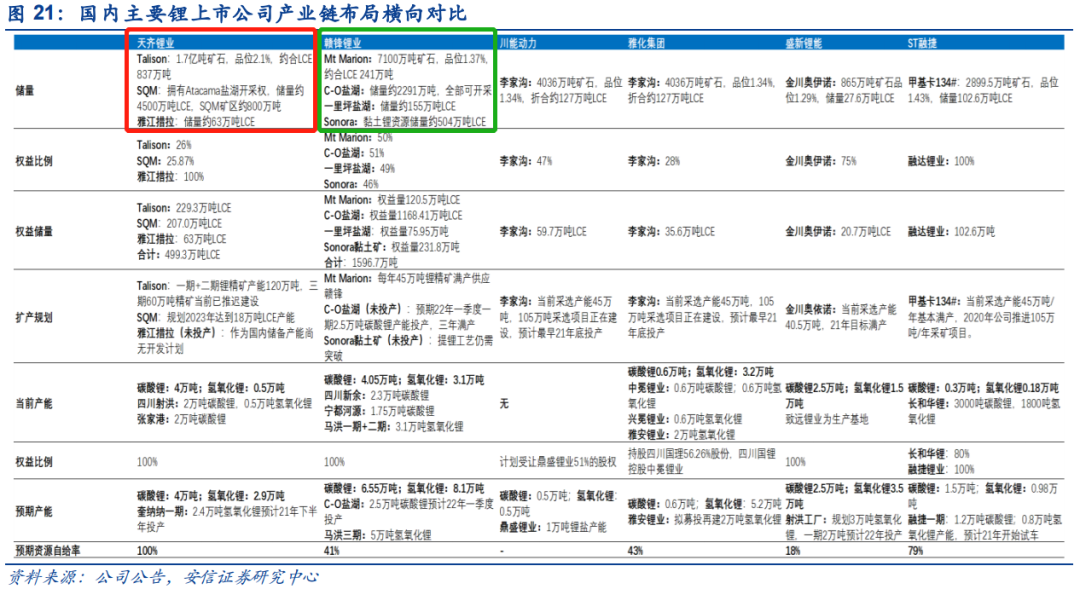Image resolution: width=1080 pixels, height=589 pixels.
Task: Select the Talison: 26% entry
Action: coord(164,145)
